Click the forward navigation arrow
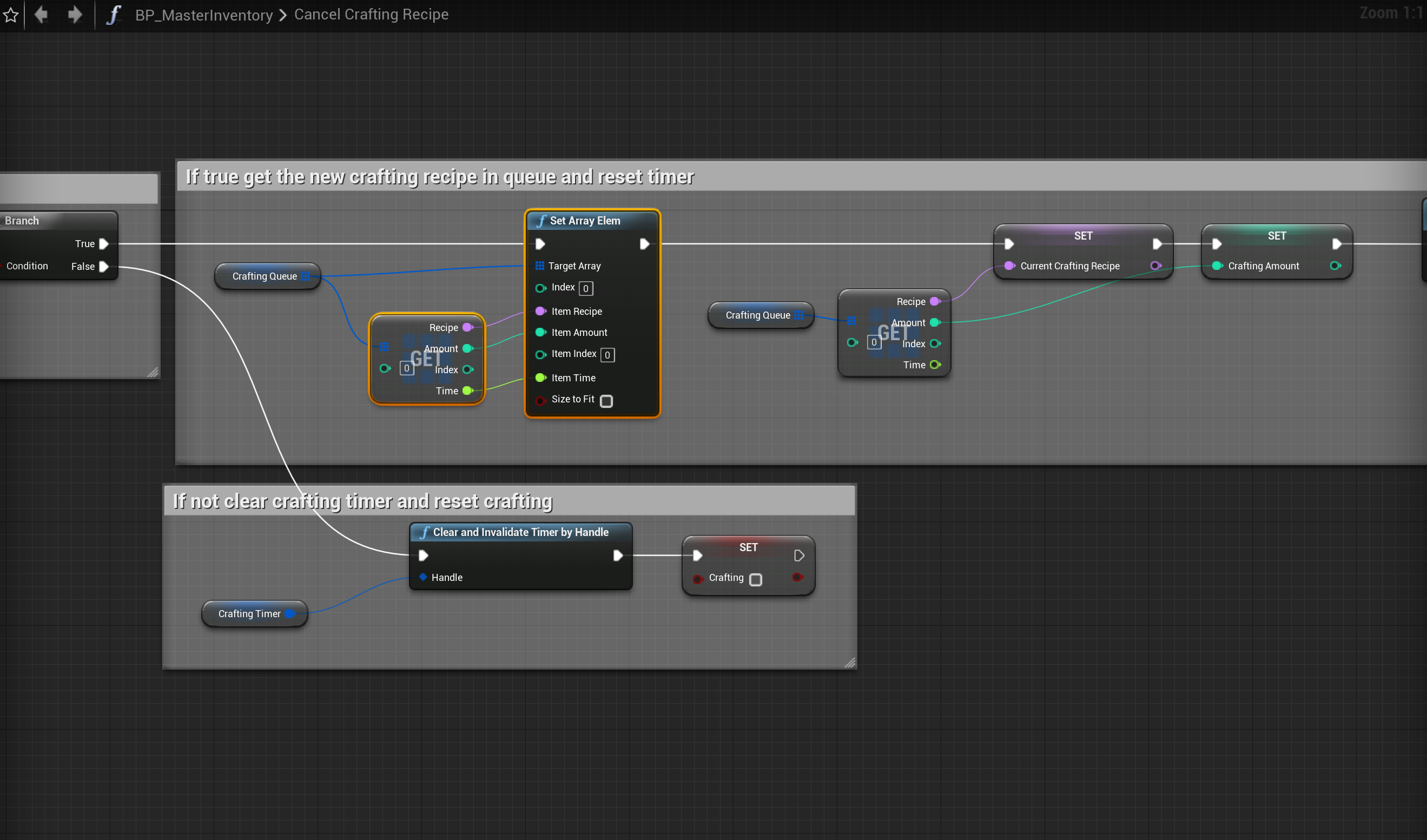This screenshot has width=1427, height=840. [x=74, y=15]
